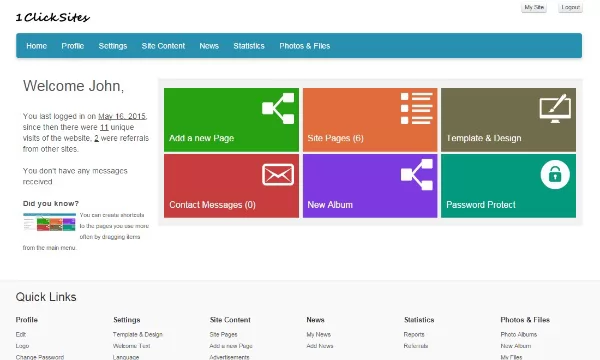Click the list icon on Site Pages tile
This screenshot has height=360, width=600.
point(417,108)
